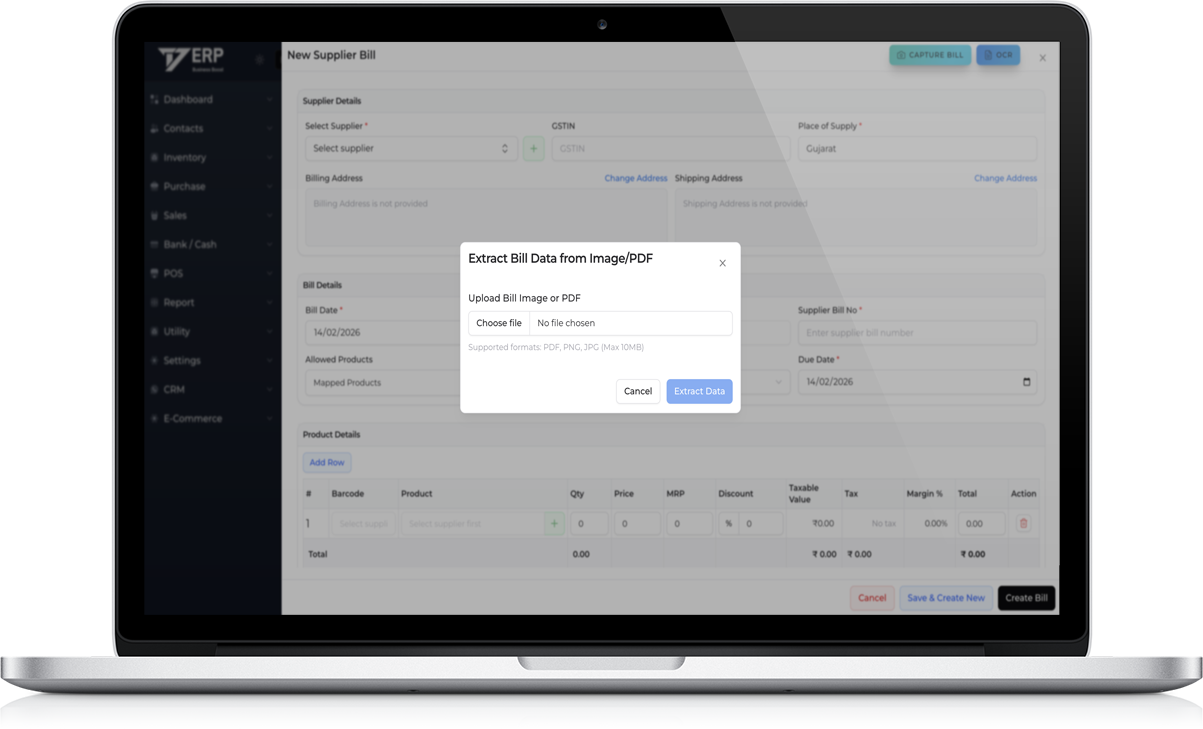
Task: Click Change Address link for Billing Address
Action: click(x=635, y=178)
